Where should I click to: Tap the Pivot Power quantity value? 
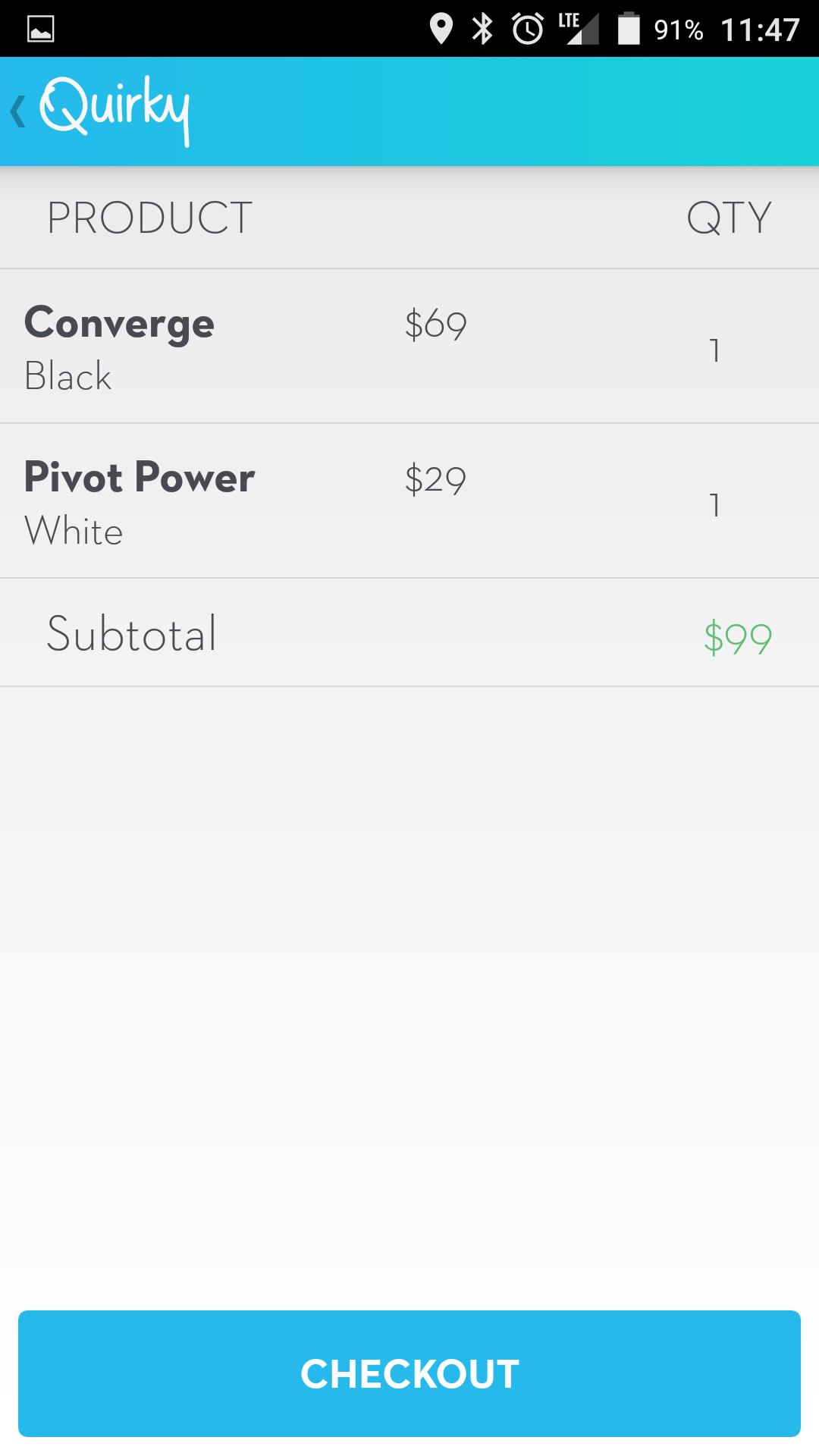(x=714, y=505)
